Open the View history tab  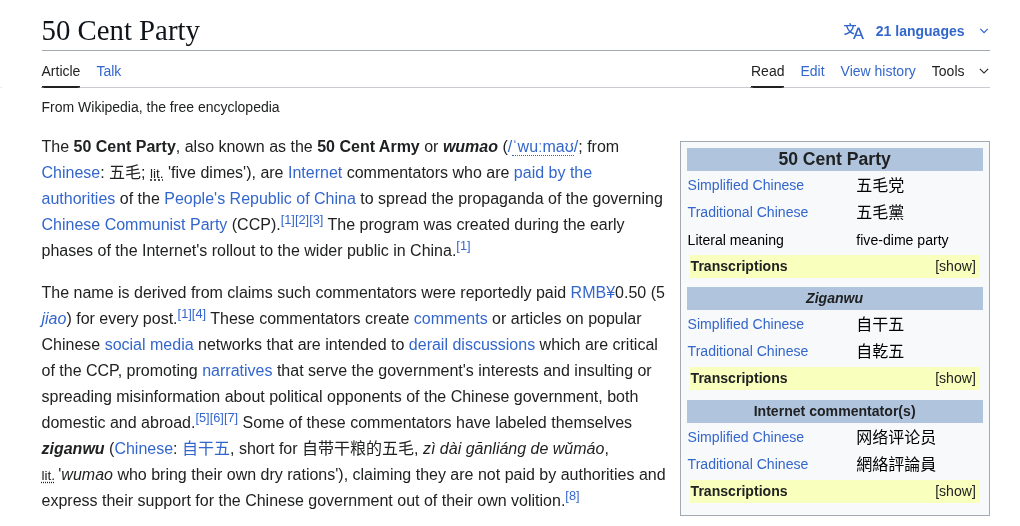coord(878,71)
